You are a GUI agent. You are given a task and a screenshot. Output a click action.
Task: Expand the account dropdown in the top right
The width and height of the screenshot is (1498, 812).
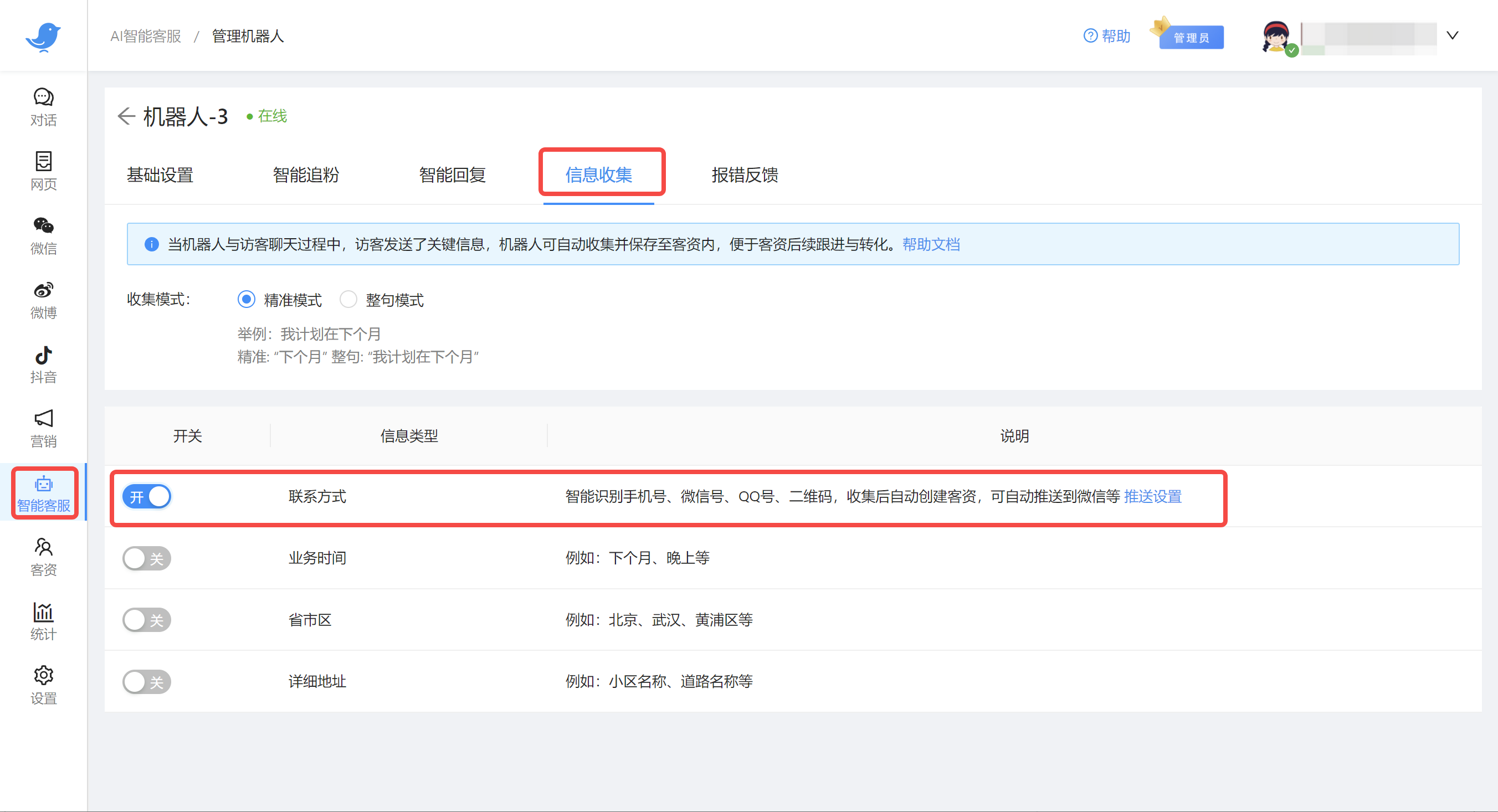click(1452, 36)
